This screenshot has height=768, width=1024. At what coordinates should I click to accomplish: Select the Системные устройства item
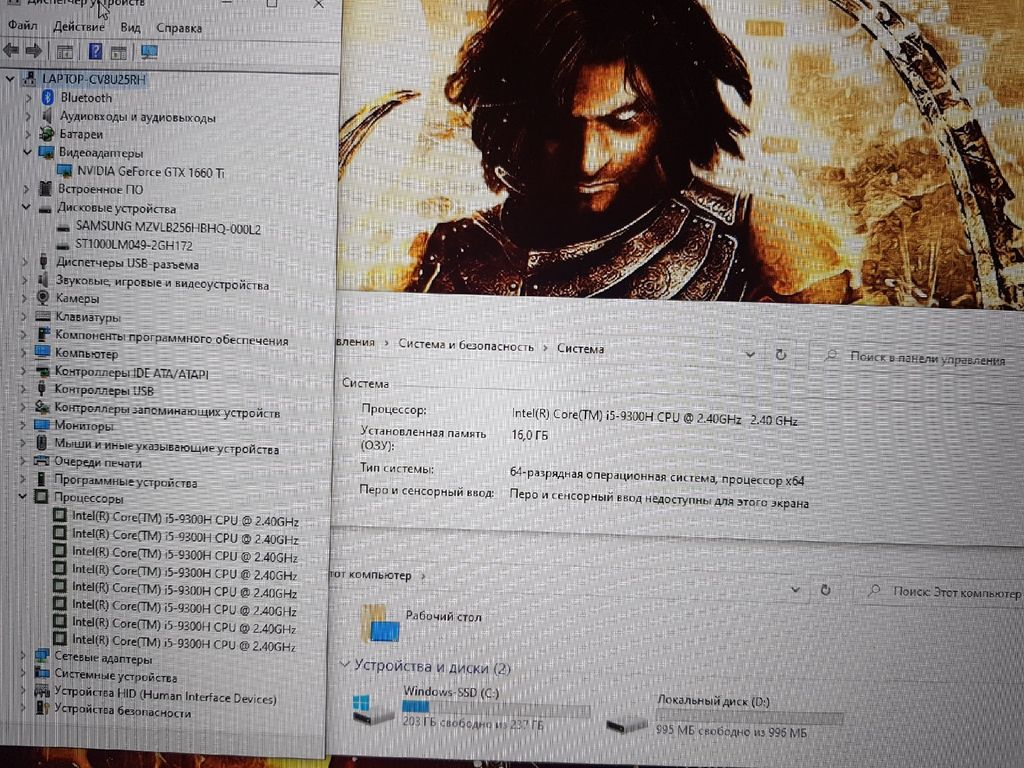[x=116, y=676]
